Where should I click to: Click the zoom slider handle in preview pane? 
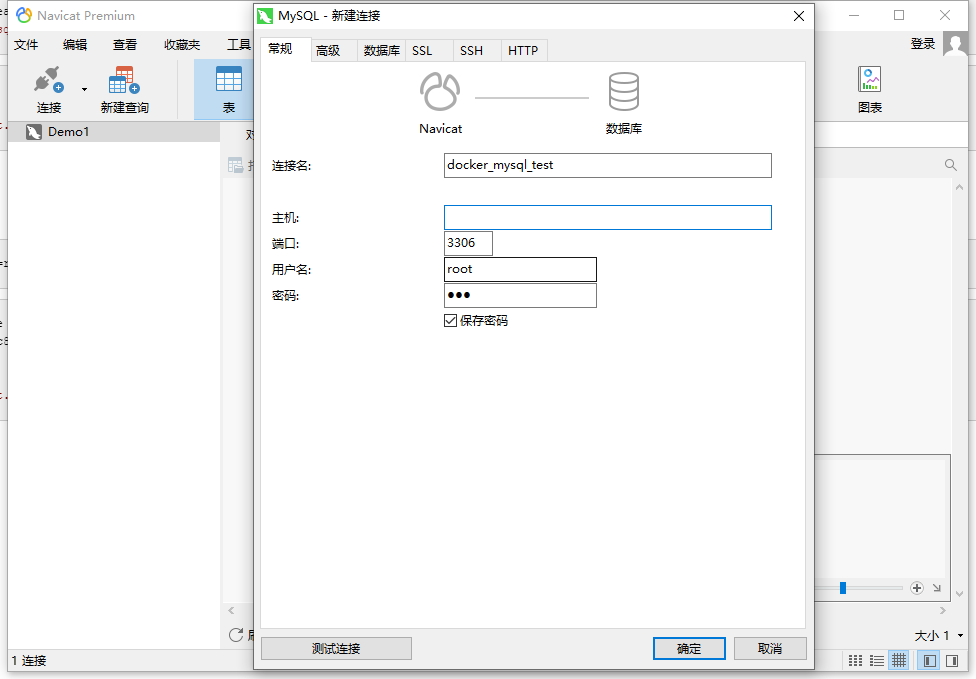tap(843, 588)
